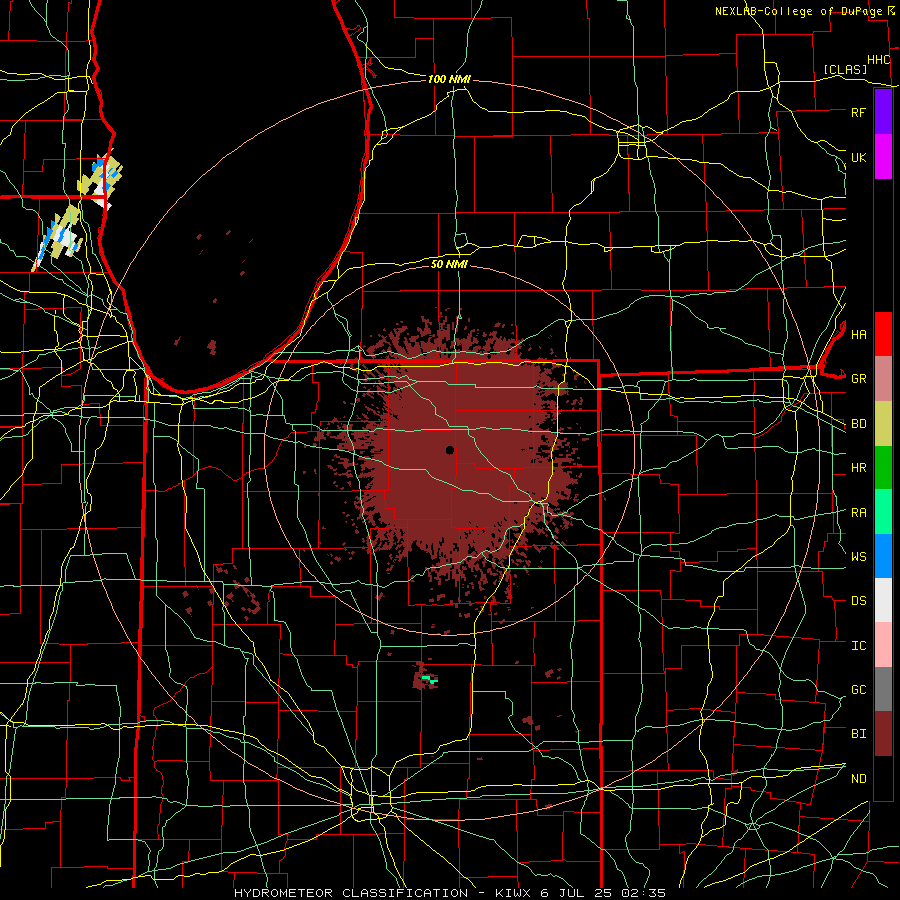Select the dusty pink GR legend swatch
This screenshot has height=900, width=900.
pos(883,379)
